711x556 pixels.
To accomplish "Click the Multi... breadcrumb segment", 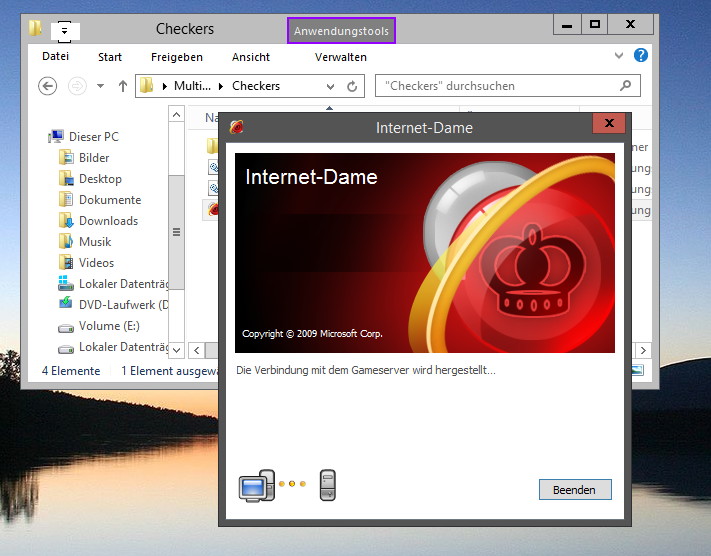I will (x=192, y=86).
